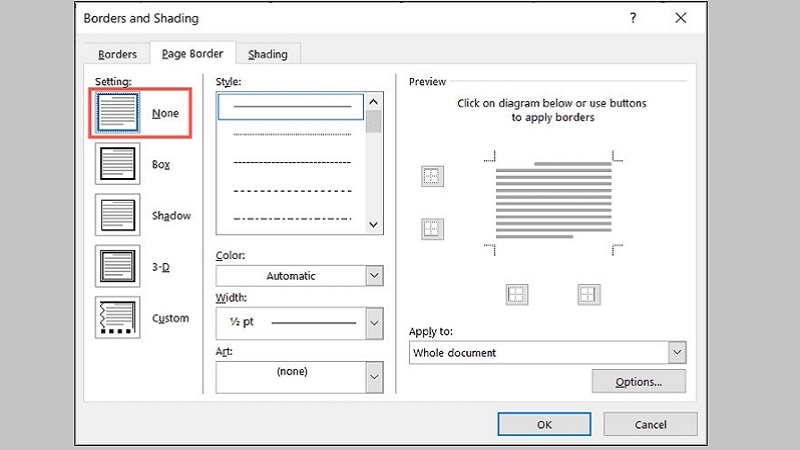Toggle the bottom border button in Preview
Viewport: 800px width, 450px height.
coord(432,229)
